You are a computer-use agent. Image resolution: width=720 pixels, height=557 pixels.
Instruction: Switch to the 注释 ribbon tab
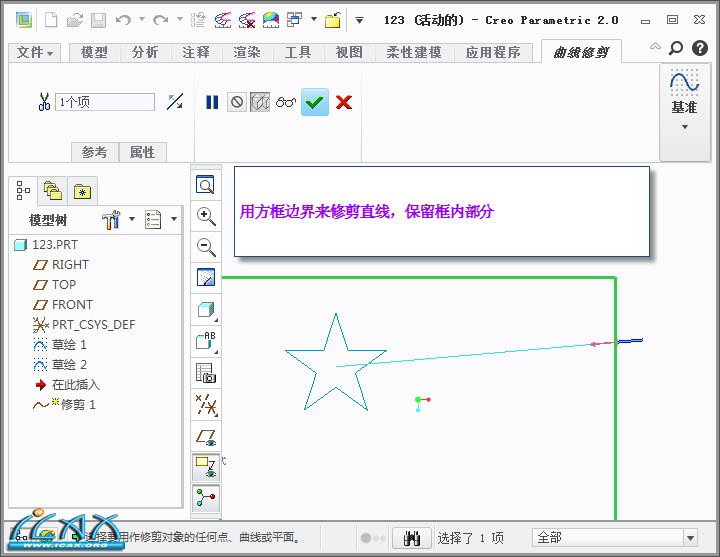tap(196, 52)
